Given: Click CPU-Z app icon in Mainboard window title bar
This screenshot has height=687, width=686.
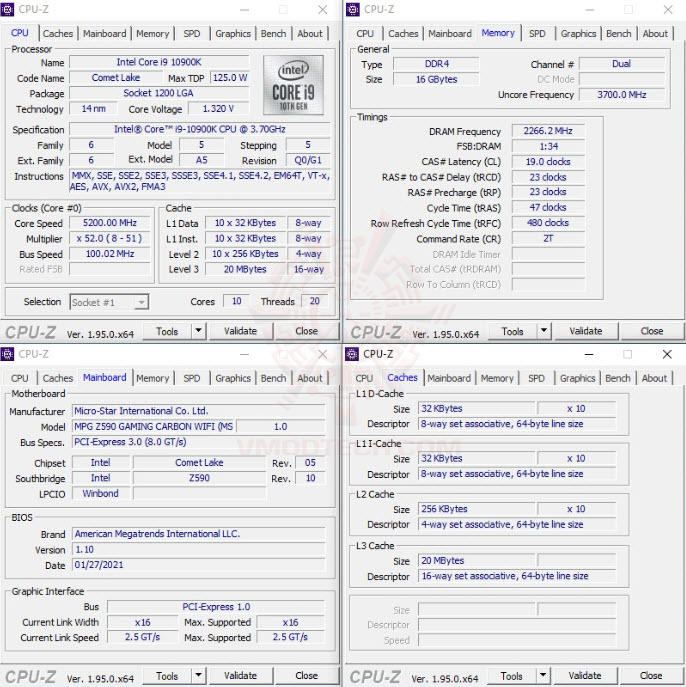Looking at the screenshot, I should point(7,354).
